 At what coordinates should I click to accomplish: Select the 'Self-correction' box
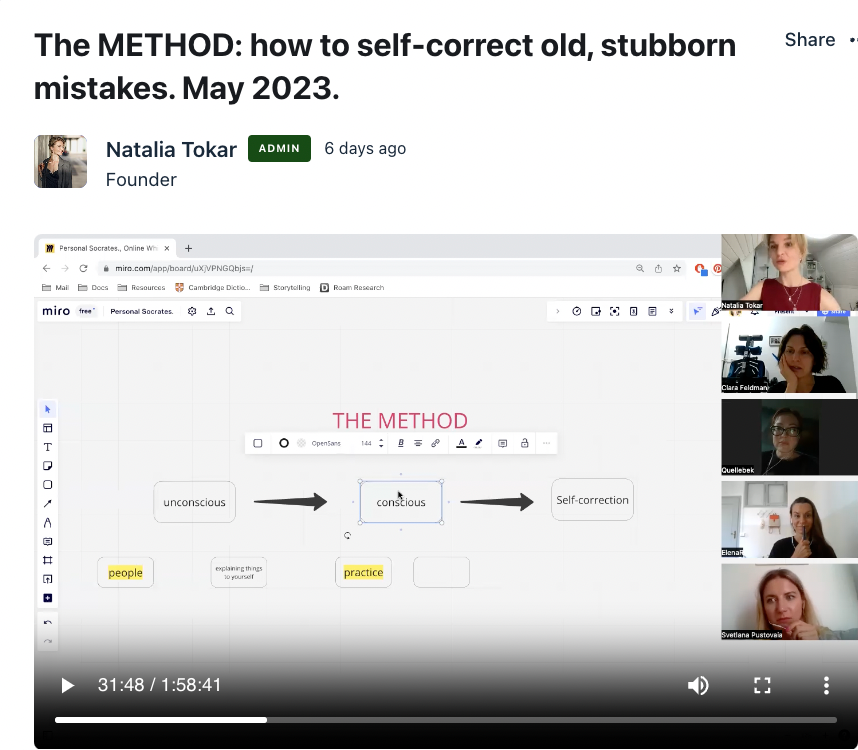[x=592, y=499]
